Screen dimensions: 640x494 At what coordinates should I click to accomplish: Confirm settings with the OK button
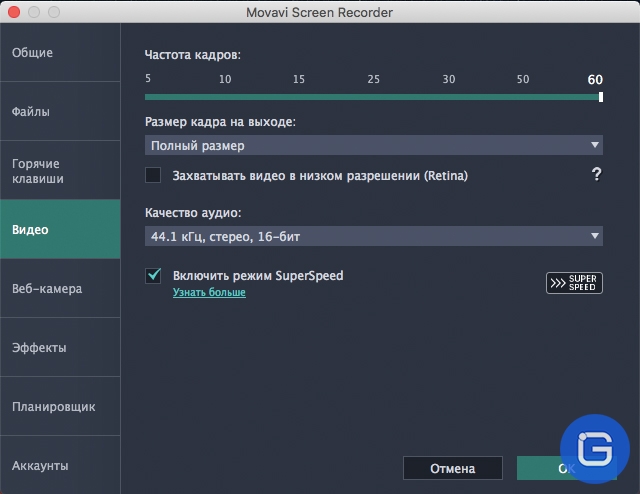[567, 468]
